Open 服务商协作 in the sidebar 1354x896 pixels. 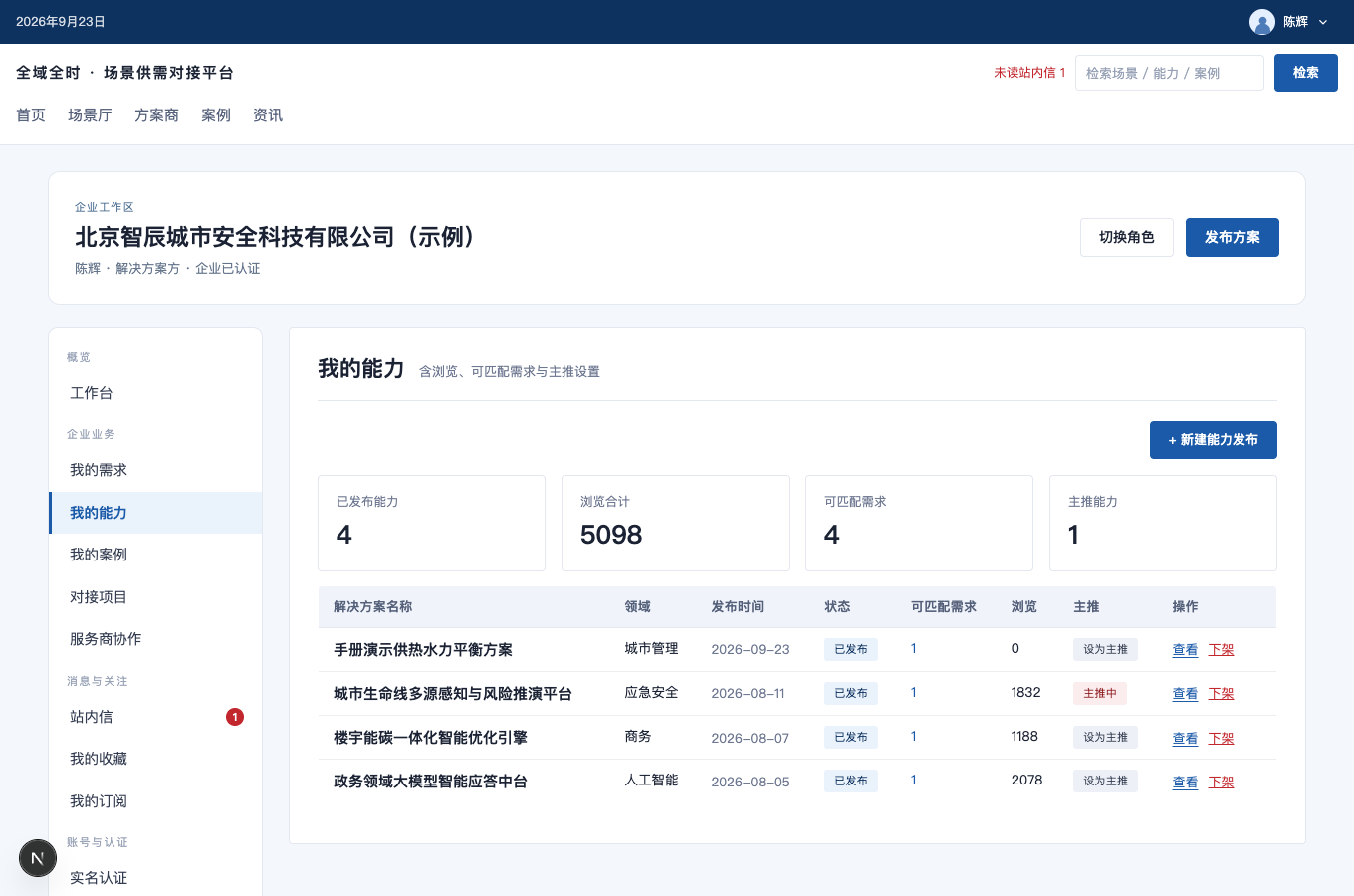(156, 639)
